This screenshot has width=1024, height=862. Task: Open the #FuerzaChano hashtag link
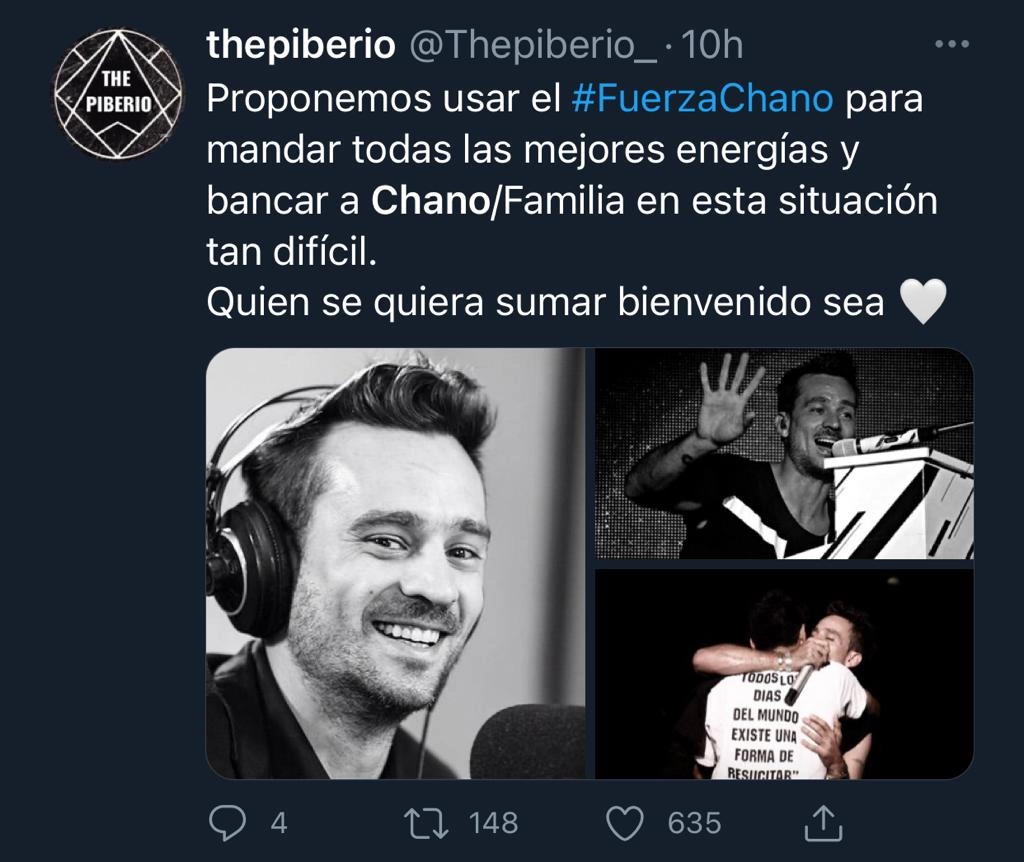pos(703,99)
